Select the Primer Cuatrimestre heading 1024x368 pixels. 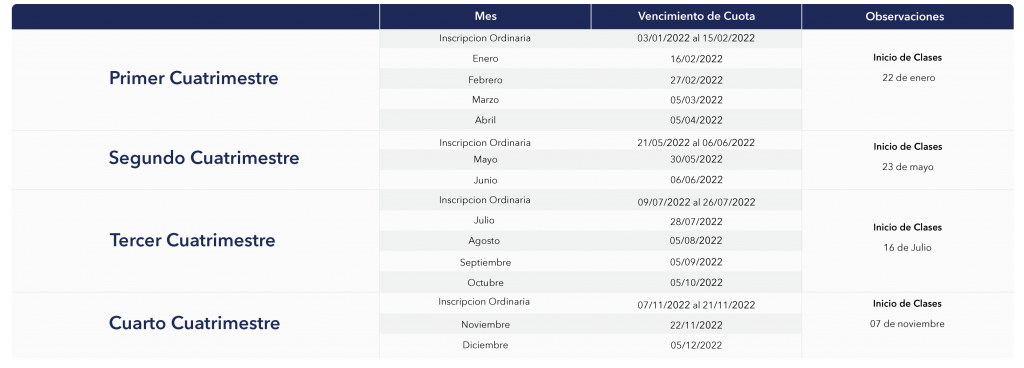click(193, 78)
